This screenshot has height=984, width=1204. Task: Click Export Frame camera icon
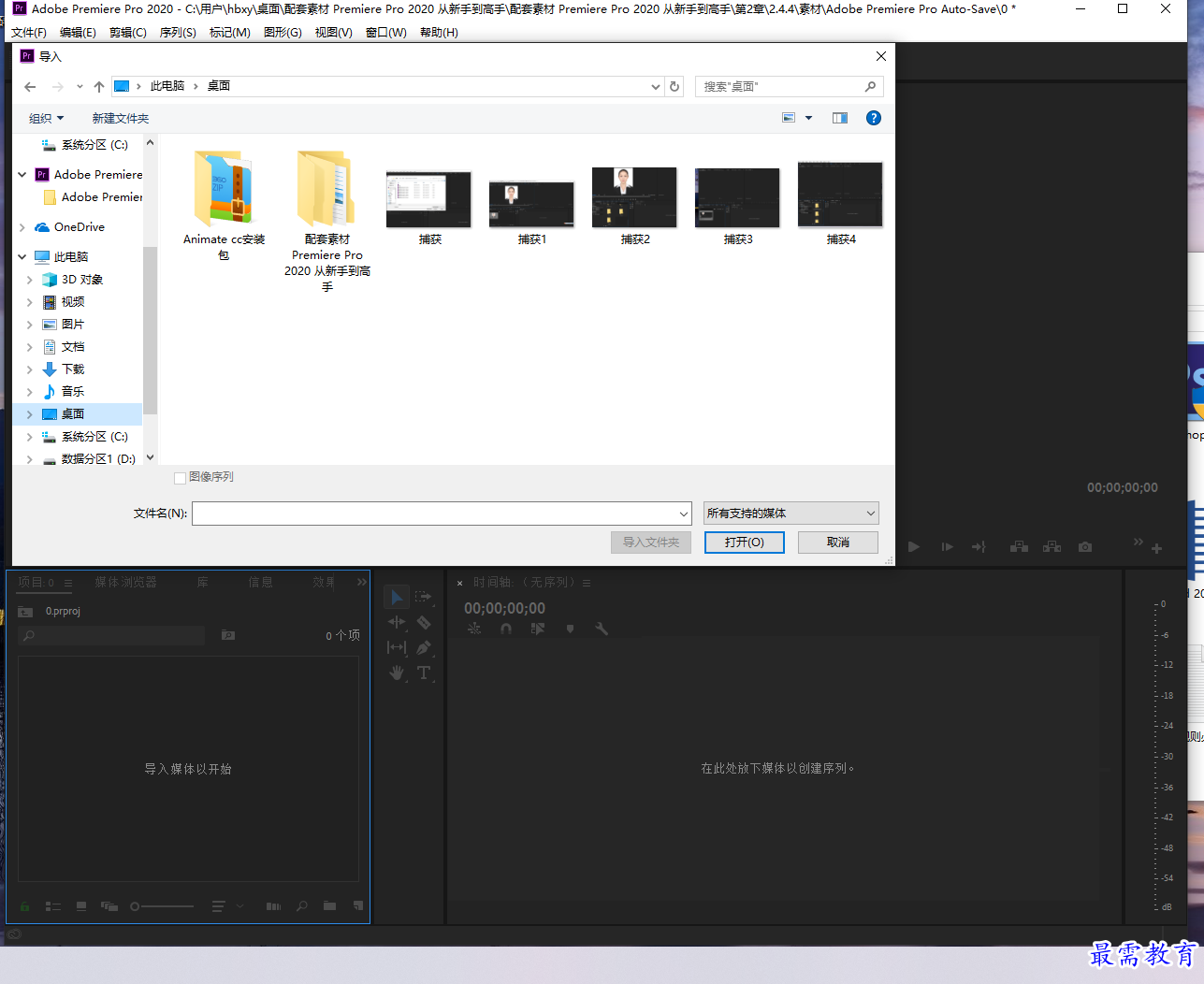[x=1085, y=547]
